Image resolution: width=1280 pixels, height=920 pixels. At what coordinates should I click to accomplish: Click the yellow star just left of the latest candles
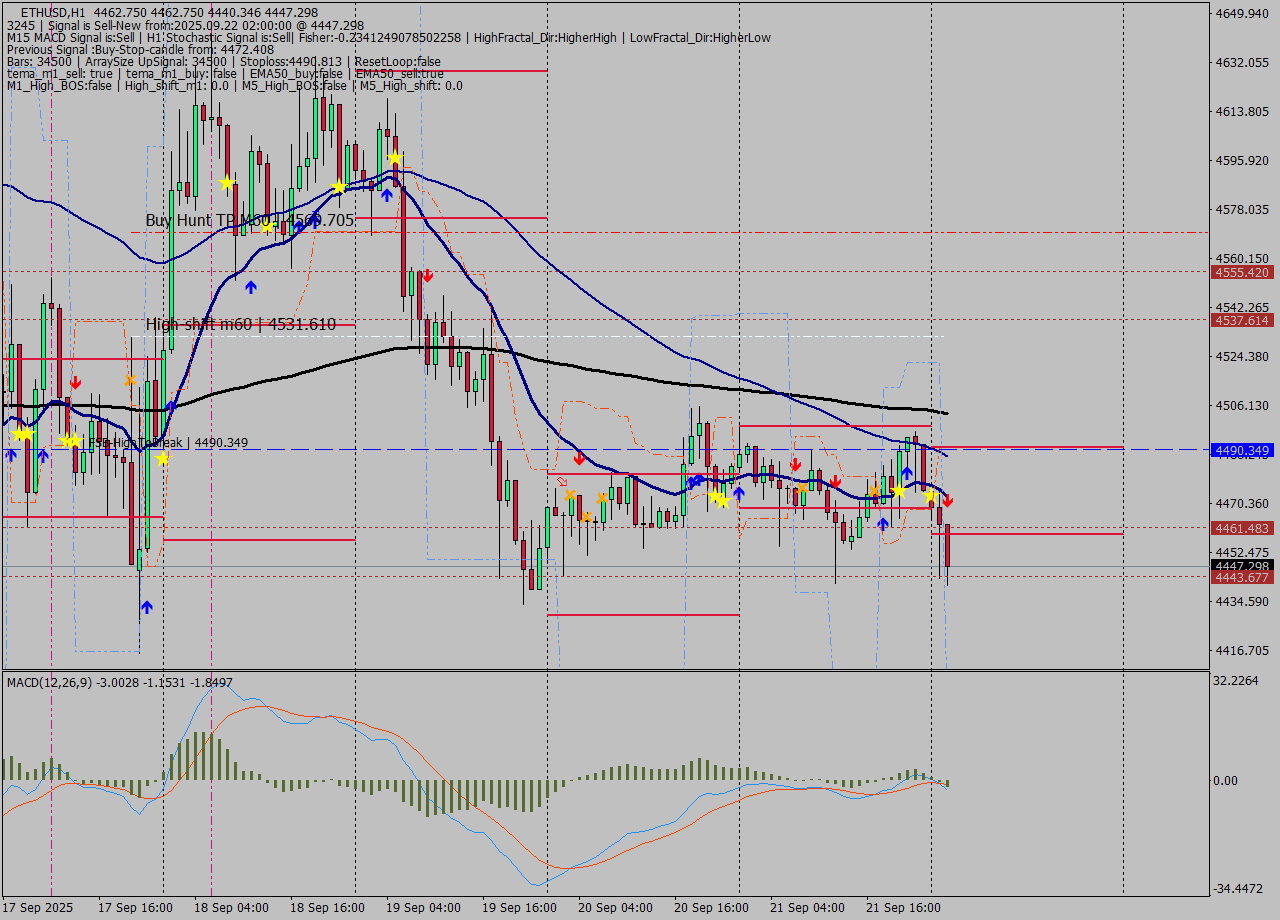pos(930,496)
